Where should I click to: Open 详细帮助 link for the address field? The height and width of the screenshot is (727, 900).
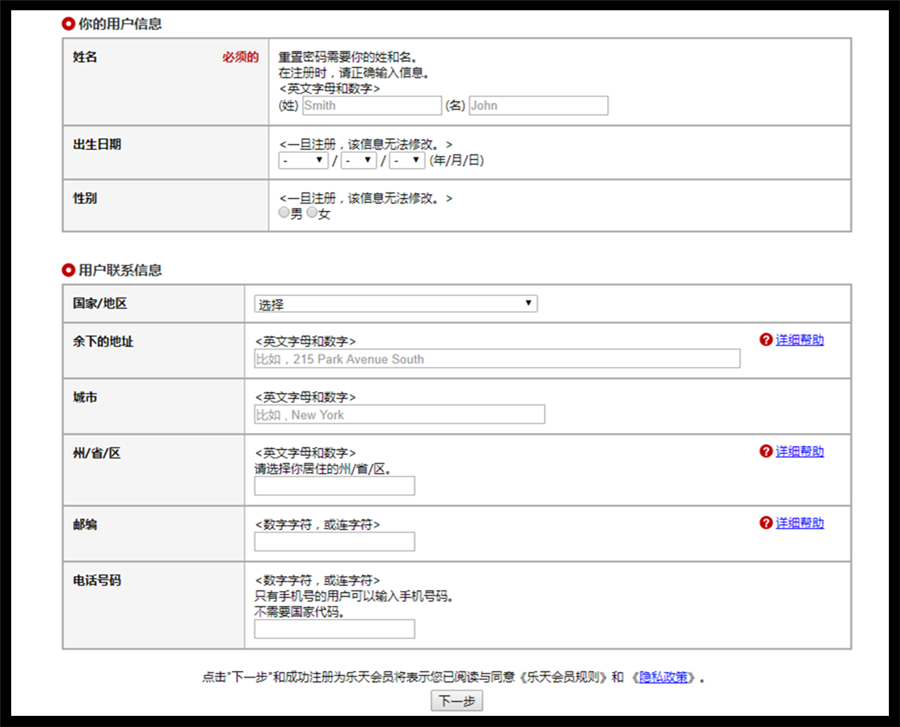tap(800, 340)
